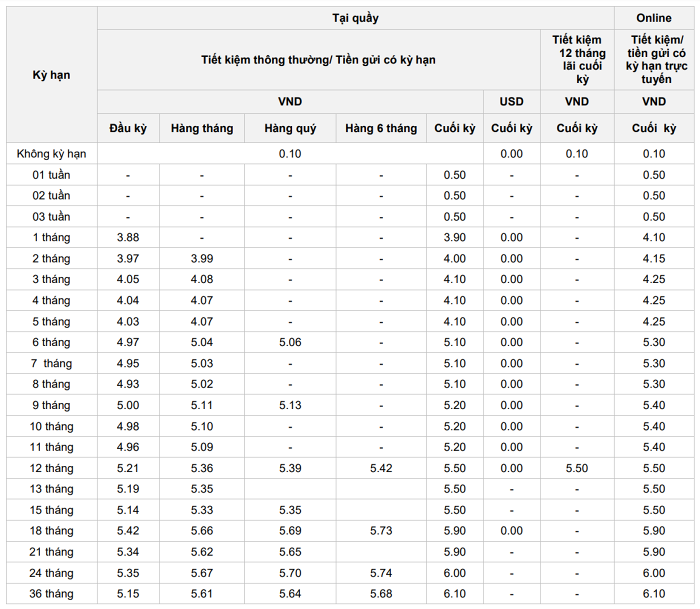Click the 'Kỳ hạn' column header
The height and width of the screenshot is (609, 700).
(x=51, y=75)
